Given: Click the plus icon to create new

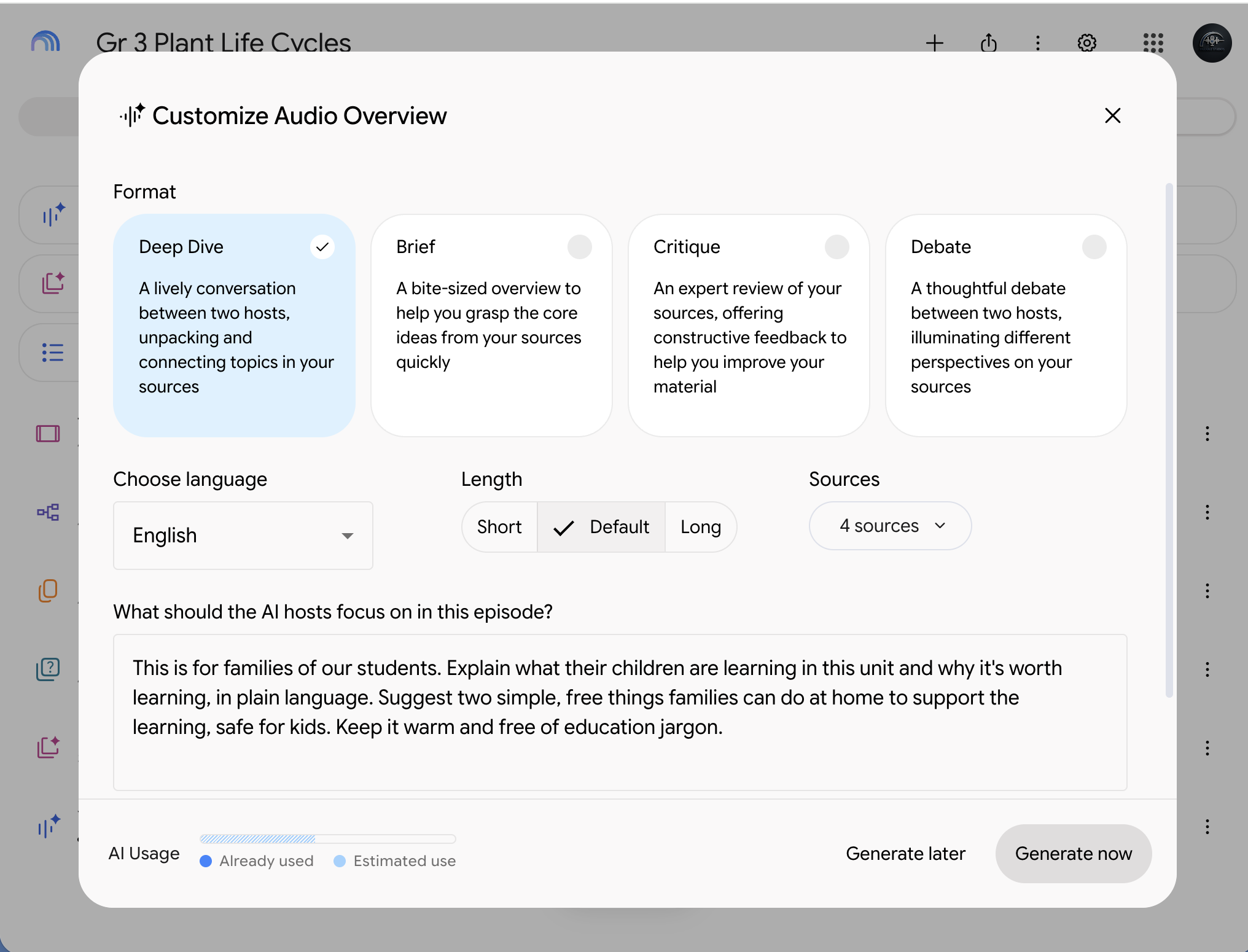Looking at the screenshot, I should (934, 43).
